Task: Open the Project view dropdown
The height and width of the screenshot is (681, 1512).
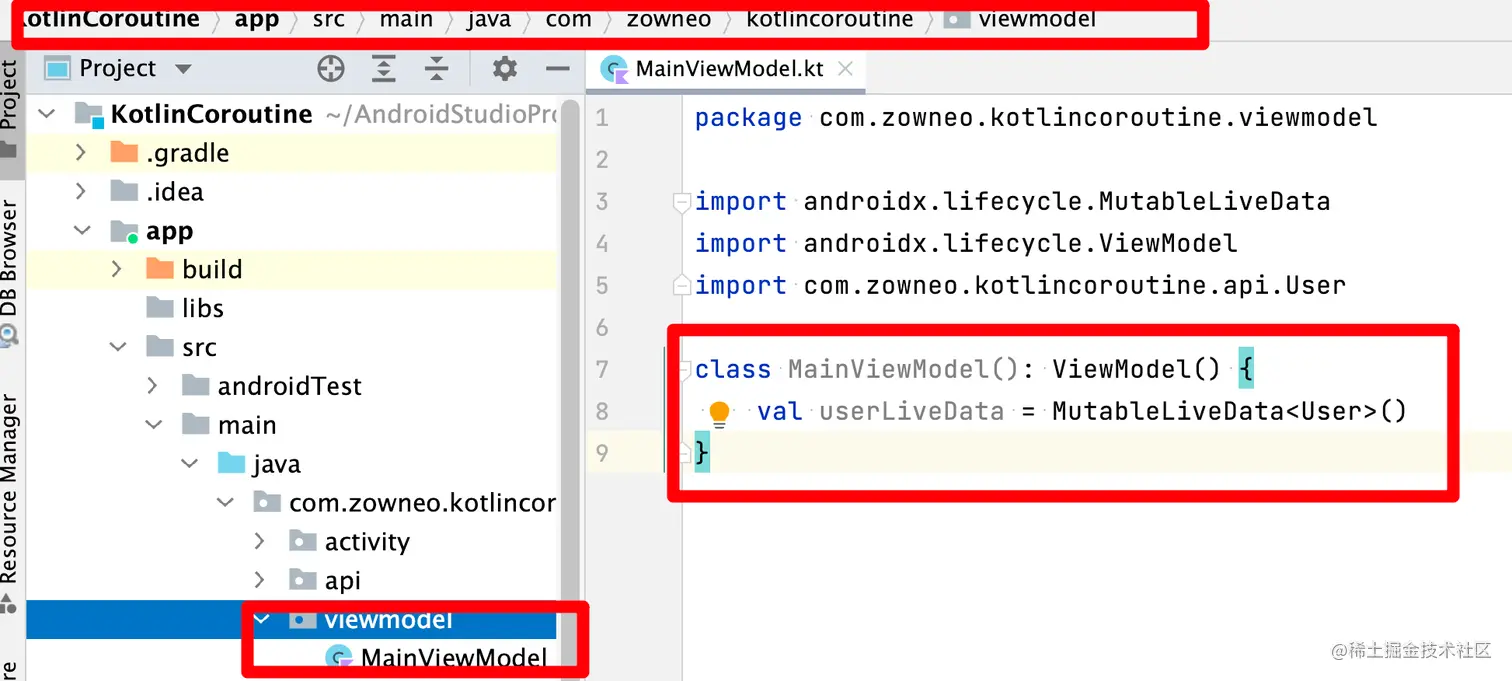Action: click(x=183, y=69)
